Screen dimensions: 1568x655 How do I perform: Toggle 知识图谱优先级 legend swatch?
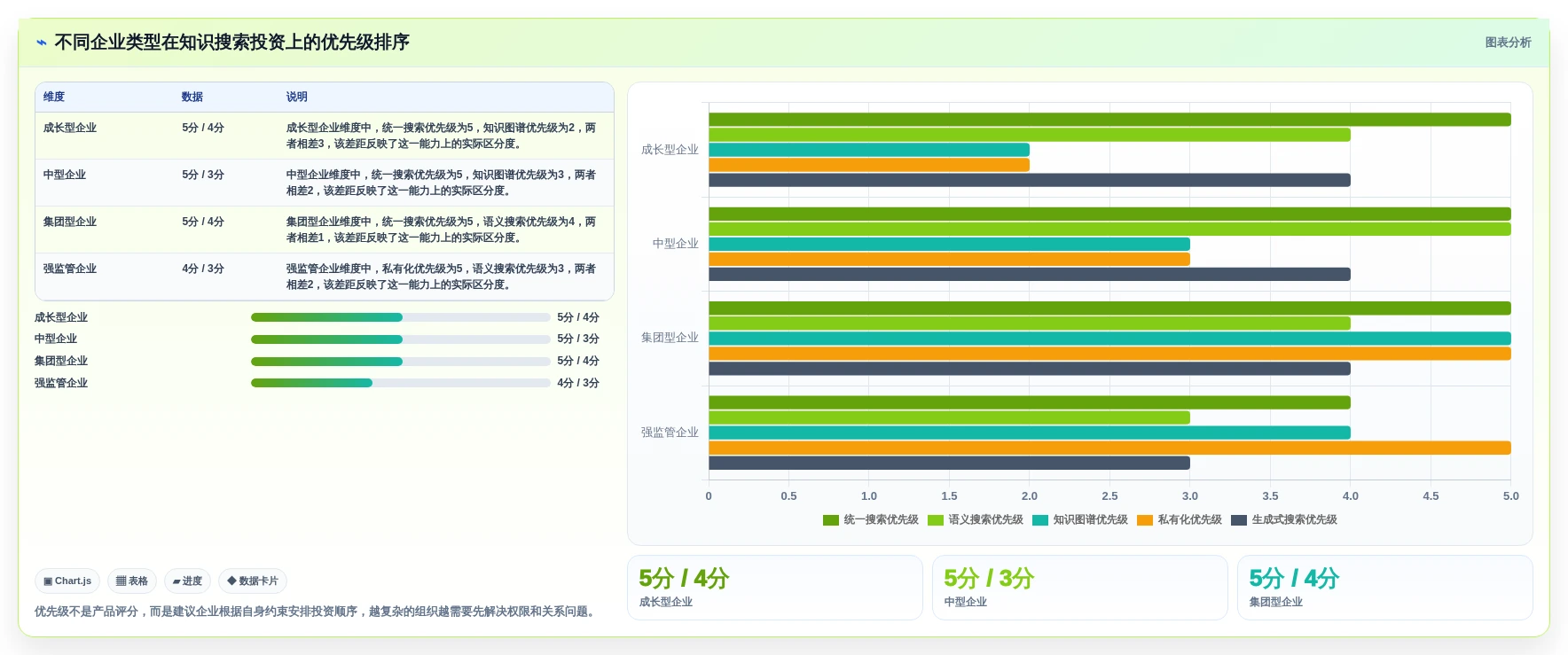click(1040, 520)
